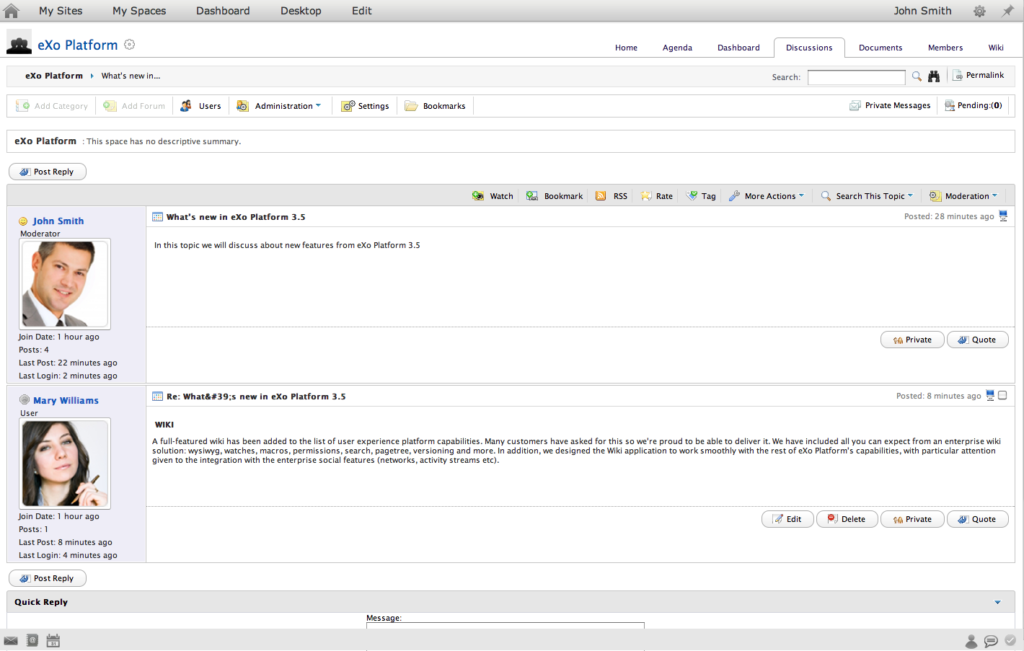The image size is (1024, 651).
Task: Click Add Forum in the forum toolbar
Action: click(x=135, y=106)
